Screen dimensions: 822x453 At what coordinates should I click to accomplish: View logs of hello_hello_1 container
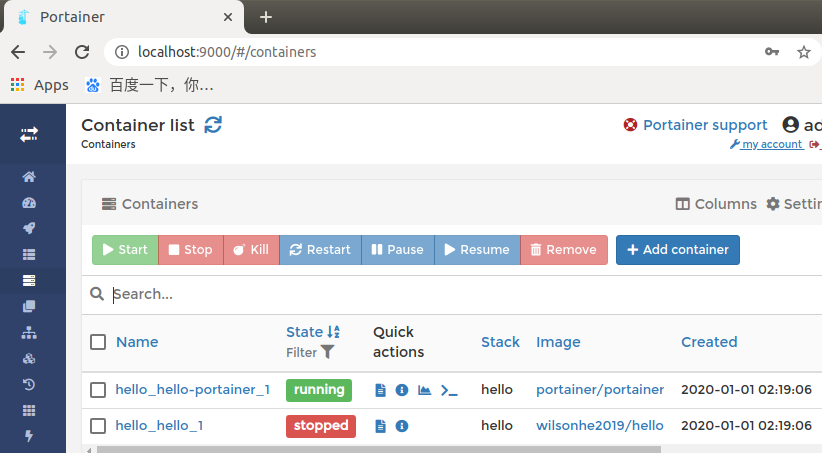click(x=381, y=426)
